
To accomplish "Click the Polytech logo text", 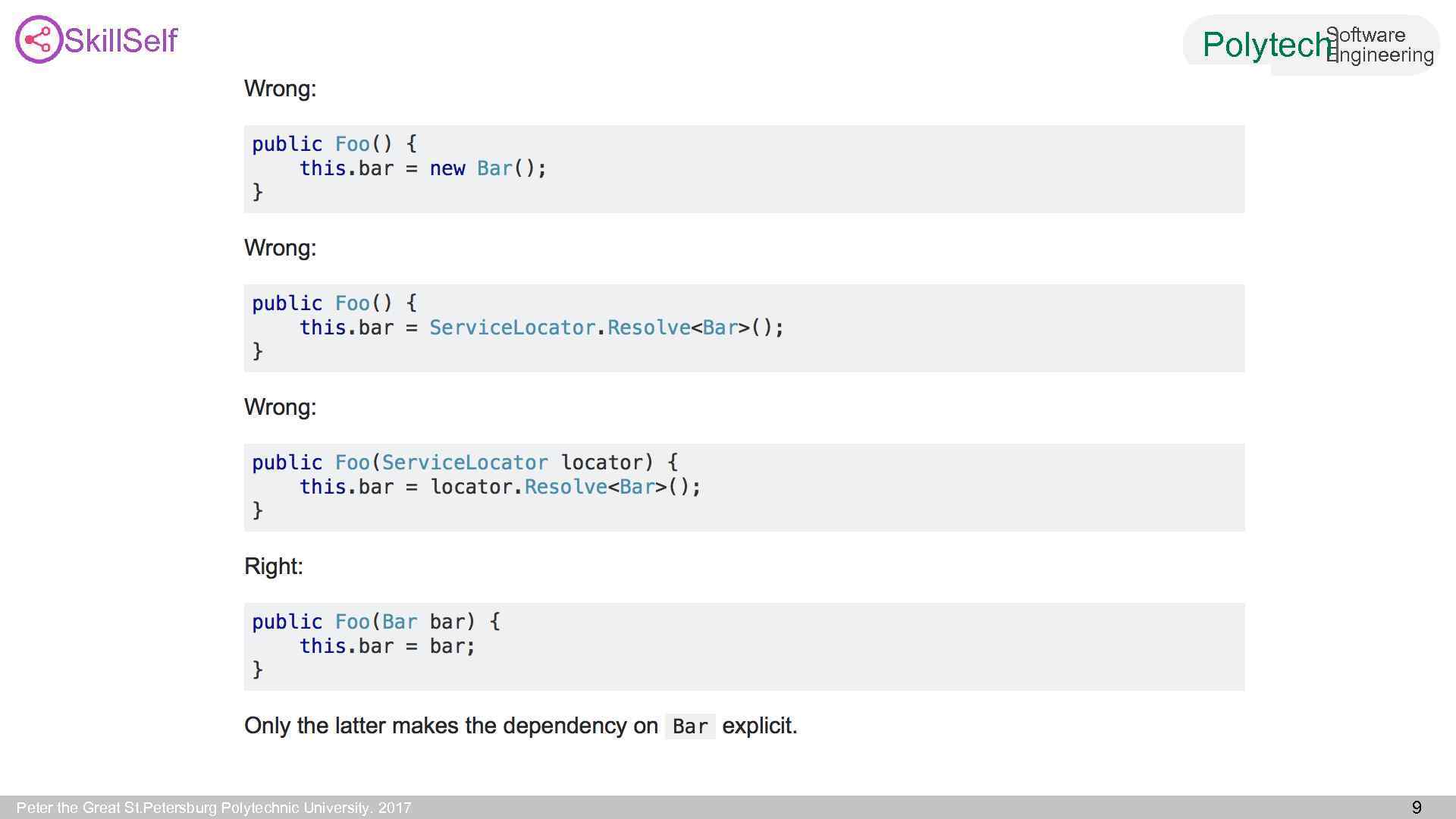I will pos(1265,45).
